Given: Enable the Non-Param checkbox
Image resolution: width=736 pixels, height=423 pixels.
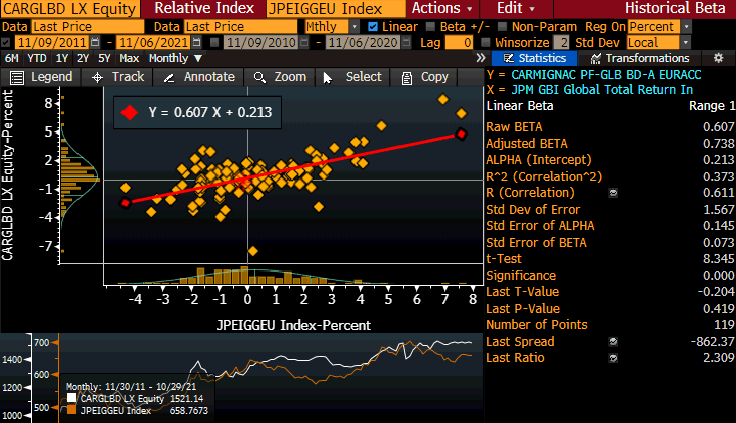Looking at the screenshot, I should tap(502, 27).
